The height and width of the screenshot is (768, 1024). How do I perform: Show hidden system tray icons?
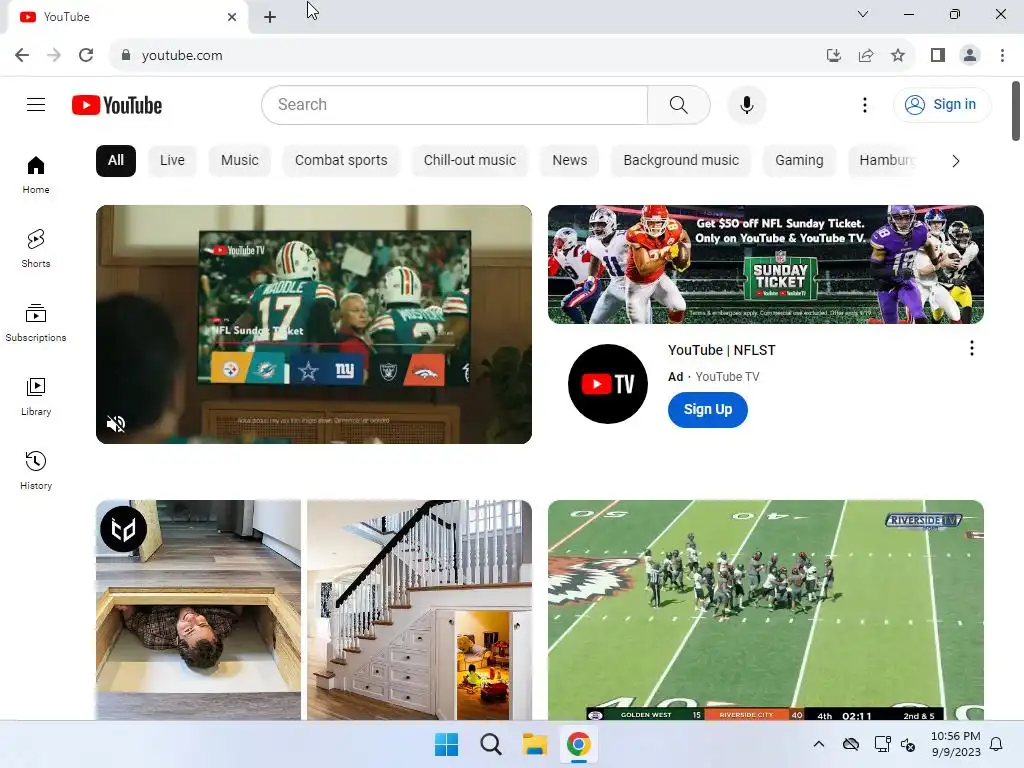pyautogui.click(x=819, y=744)
